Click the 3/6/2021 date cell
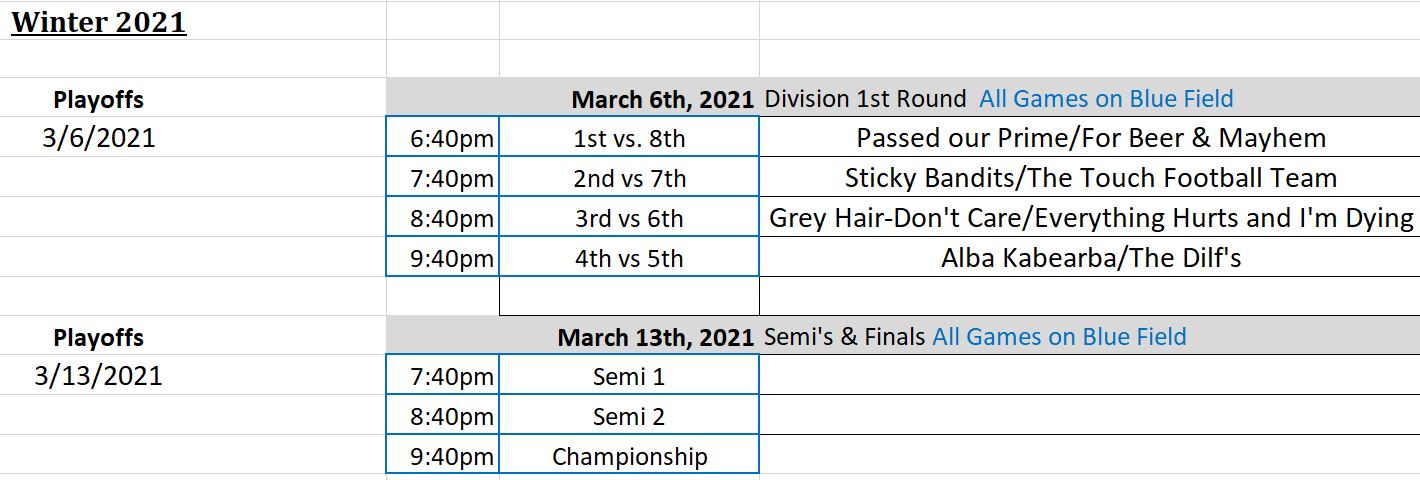This screenshot has height=480, width=1420. 99,138
